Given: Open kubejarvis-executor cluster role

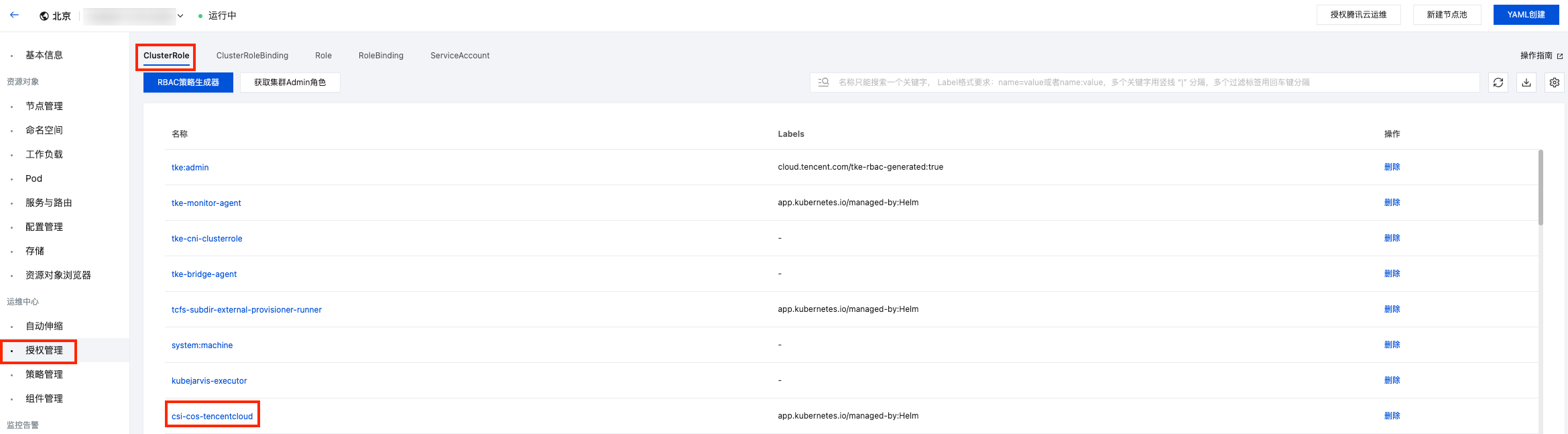Looking at the screenshot, I should [209, 381].
